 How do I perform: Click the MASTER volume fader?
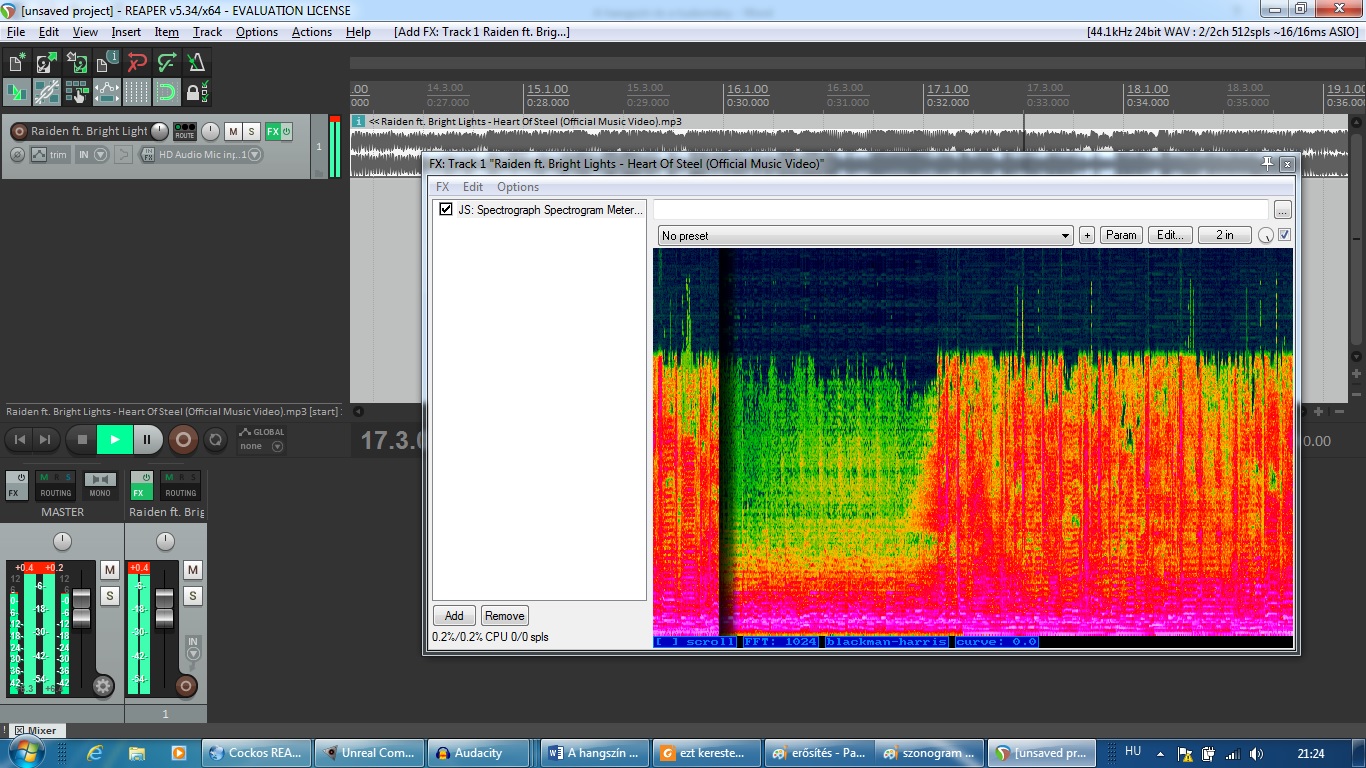click(82, 607)
